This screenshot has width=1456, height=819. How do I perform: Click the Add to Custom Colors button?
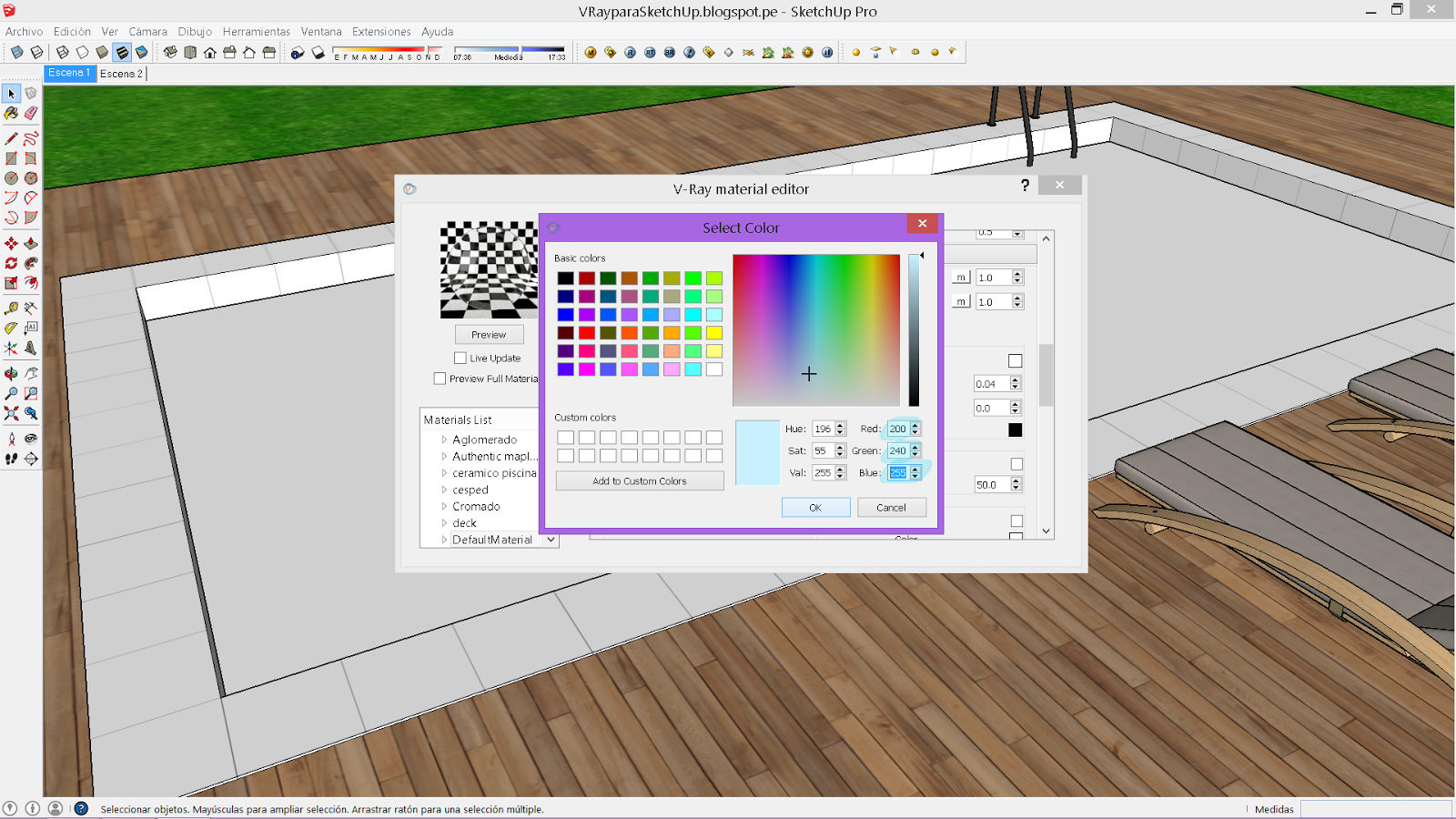pos(640,480)
